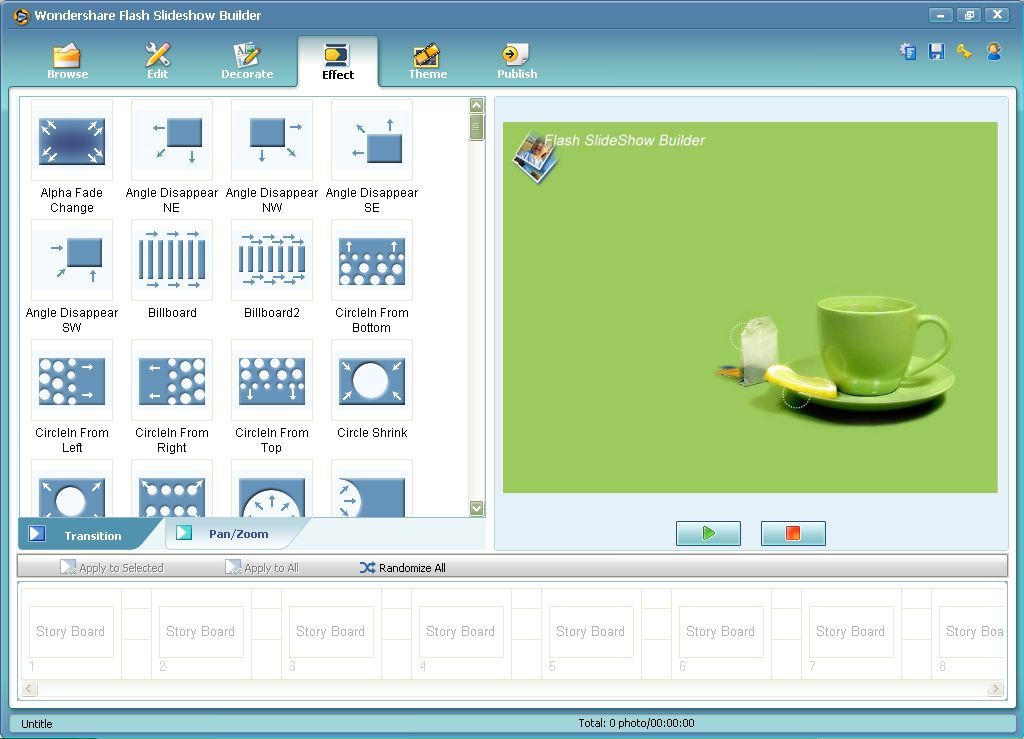Click the Total photo count status text
The image size is (1024, 739).
click(636, 723)
